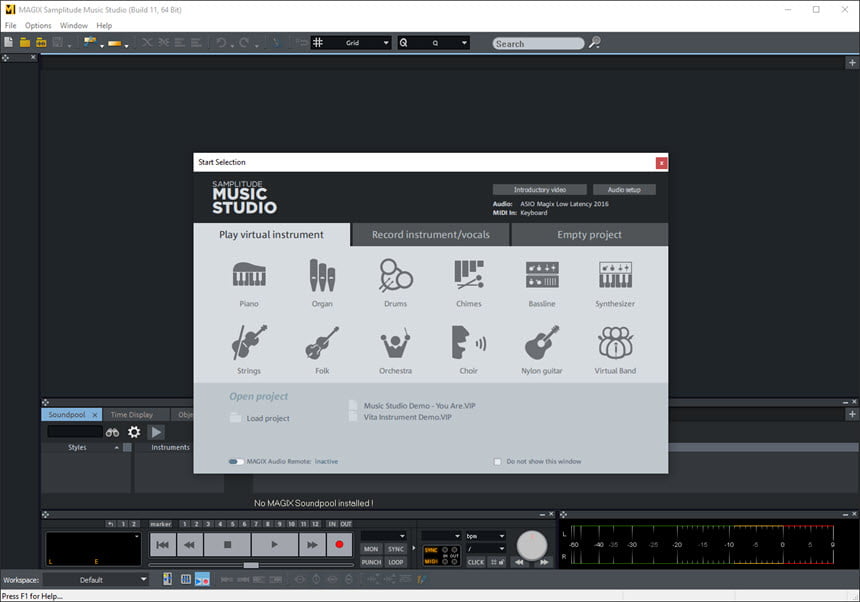This screenshot has width=860, height=602.
Task: Click inside the Search input field
Action: pyautogui.click(x=538, y=43)
